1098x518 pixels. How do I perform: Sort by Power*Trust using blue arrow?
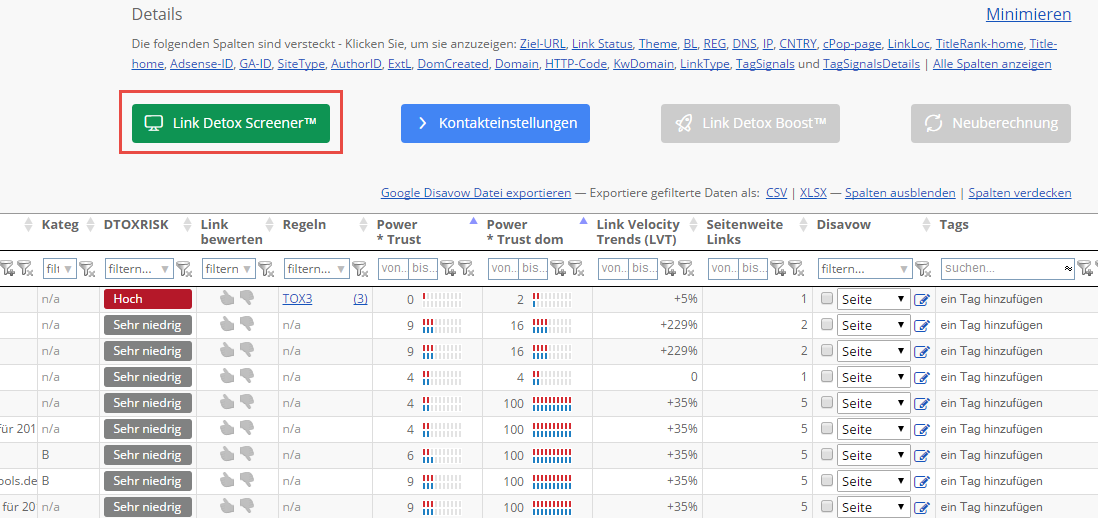coord(473,220)
